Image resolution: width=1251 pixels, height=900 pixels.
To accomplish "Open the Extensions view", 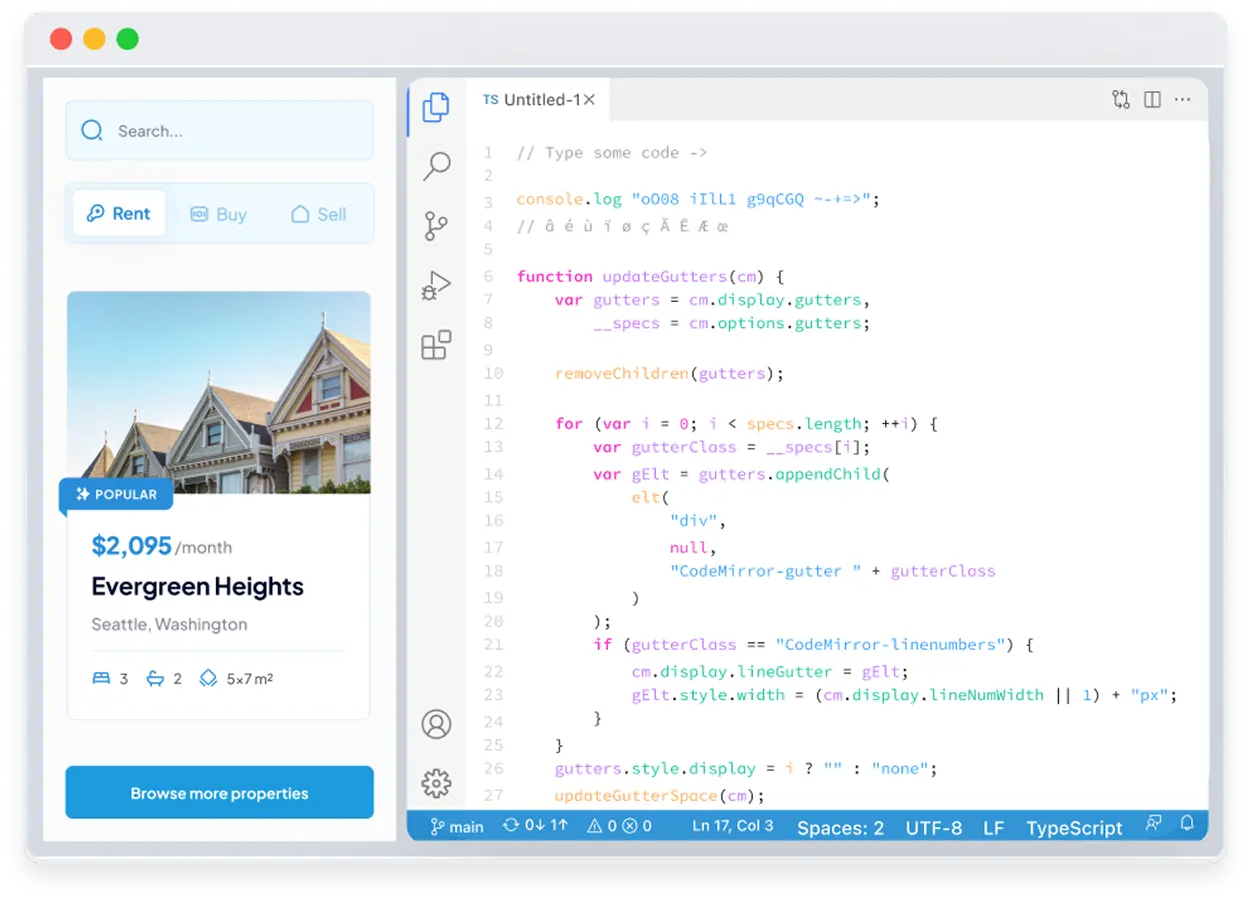I will 435,344.
